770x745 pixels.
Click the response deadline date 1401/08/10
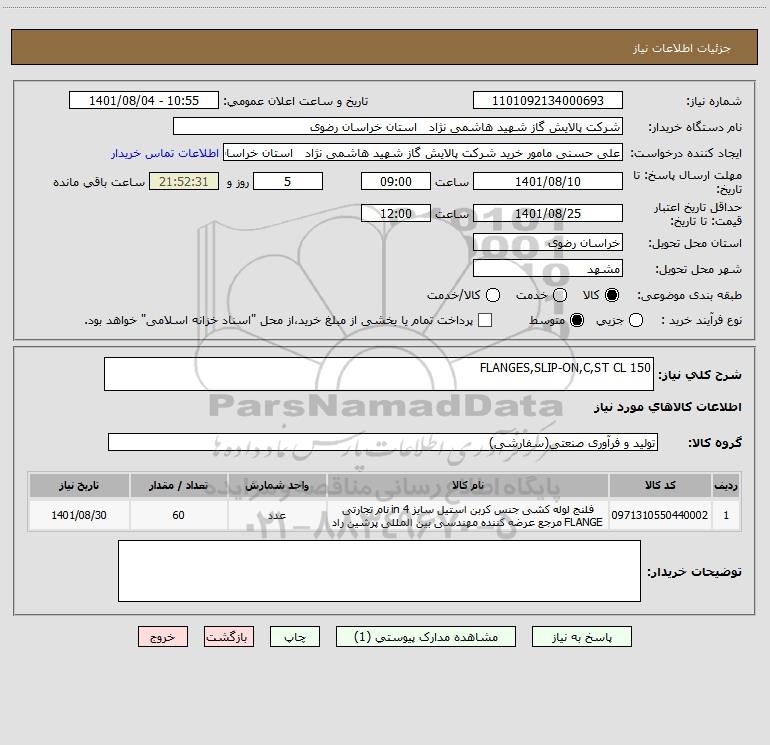pos(548,181)
